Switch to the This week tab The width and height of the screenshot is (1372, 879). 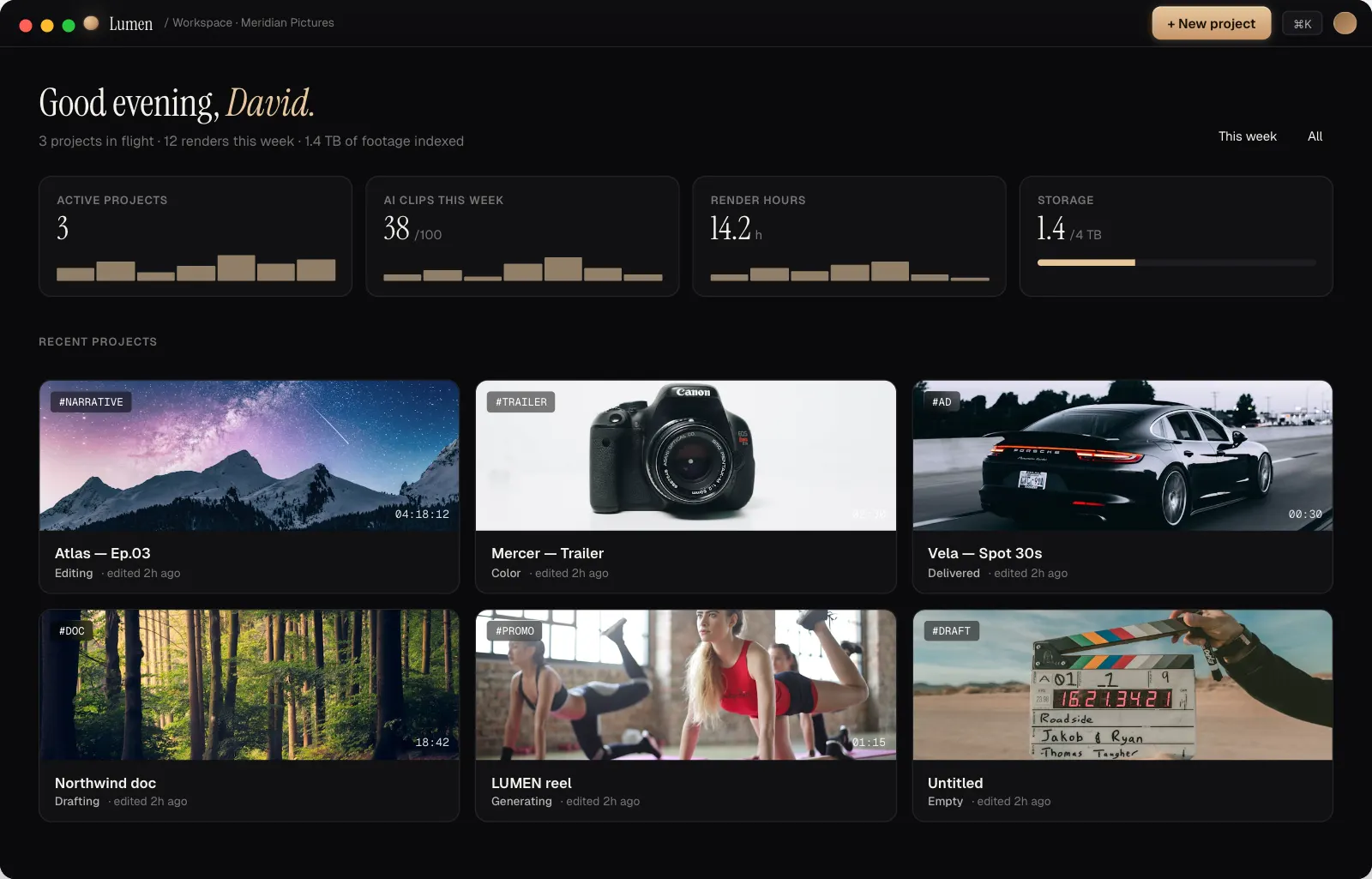click(x=1247, y=136)
